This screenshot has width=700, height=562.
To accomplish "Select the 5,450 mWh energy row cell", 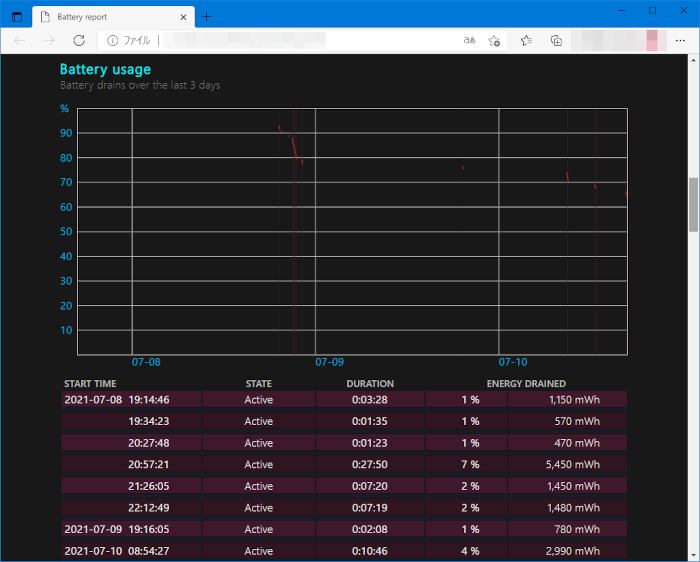I will (567, 464).
